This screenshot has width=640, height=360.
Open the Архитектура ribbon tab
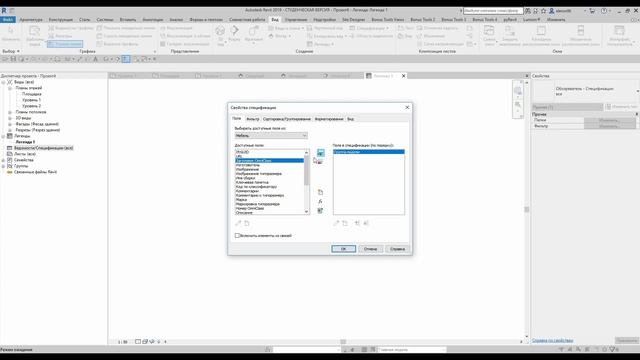(x=31, y=20)
